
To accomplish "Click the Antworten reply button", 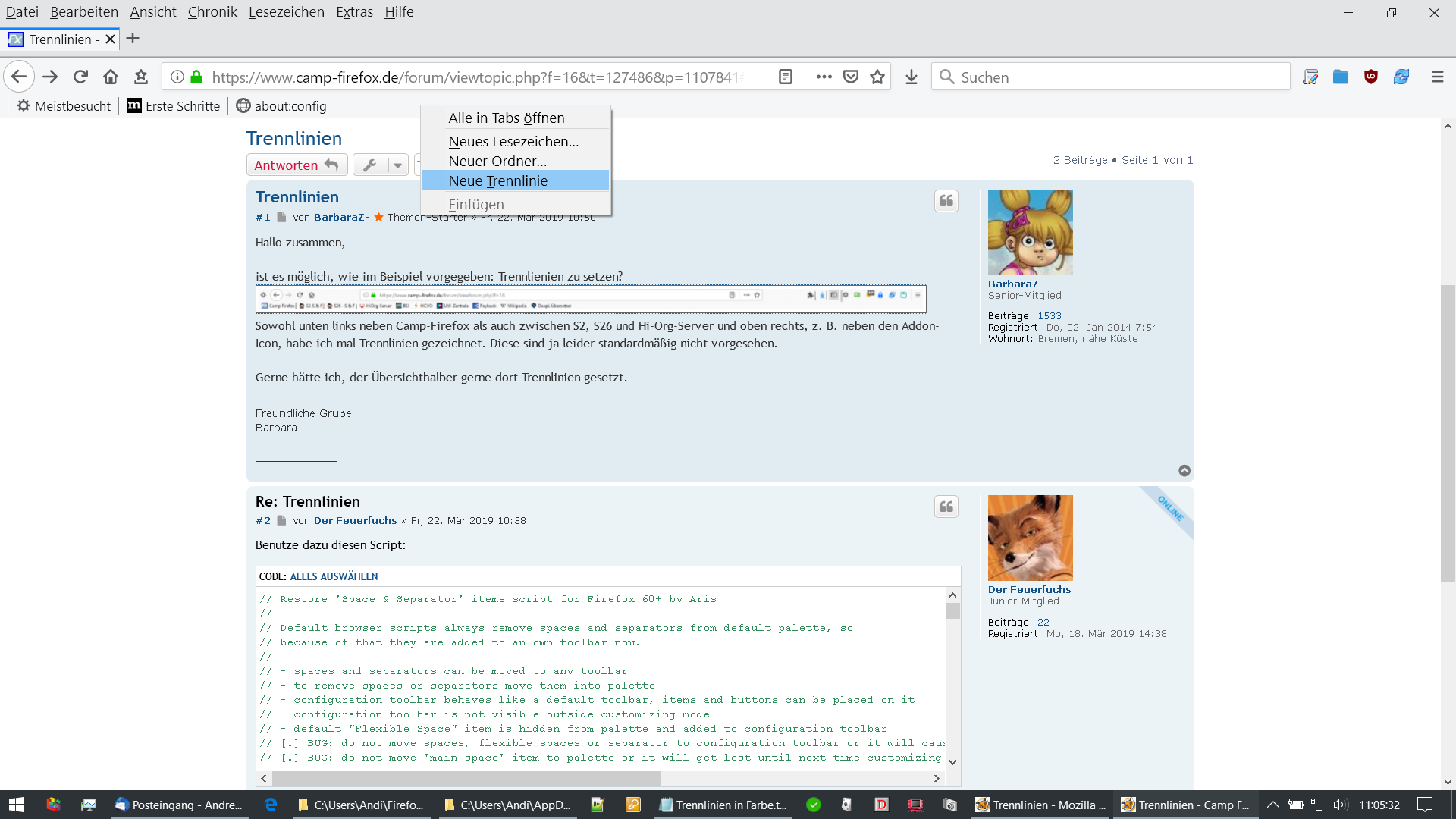I will 297,165.
